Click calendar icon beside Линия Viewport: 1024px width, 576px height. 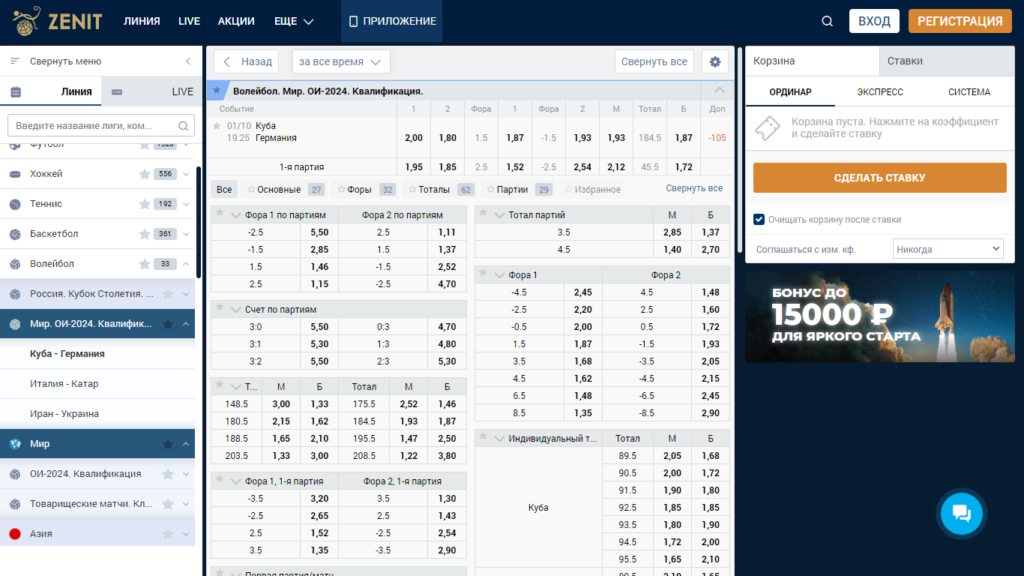(x=16, y=92)
